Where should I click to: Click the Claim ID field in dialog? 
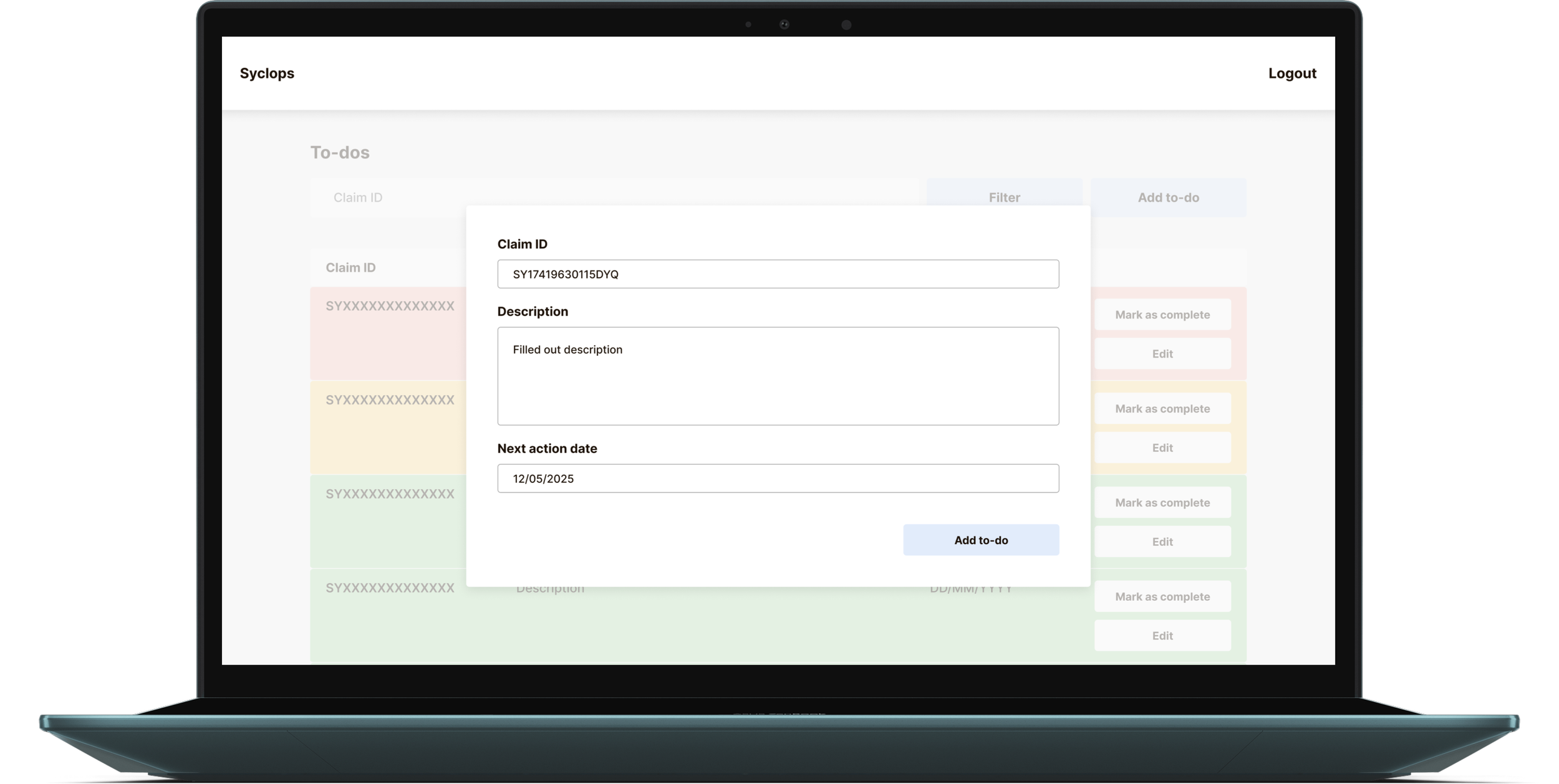click(778, 274)
